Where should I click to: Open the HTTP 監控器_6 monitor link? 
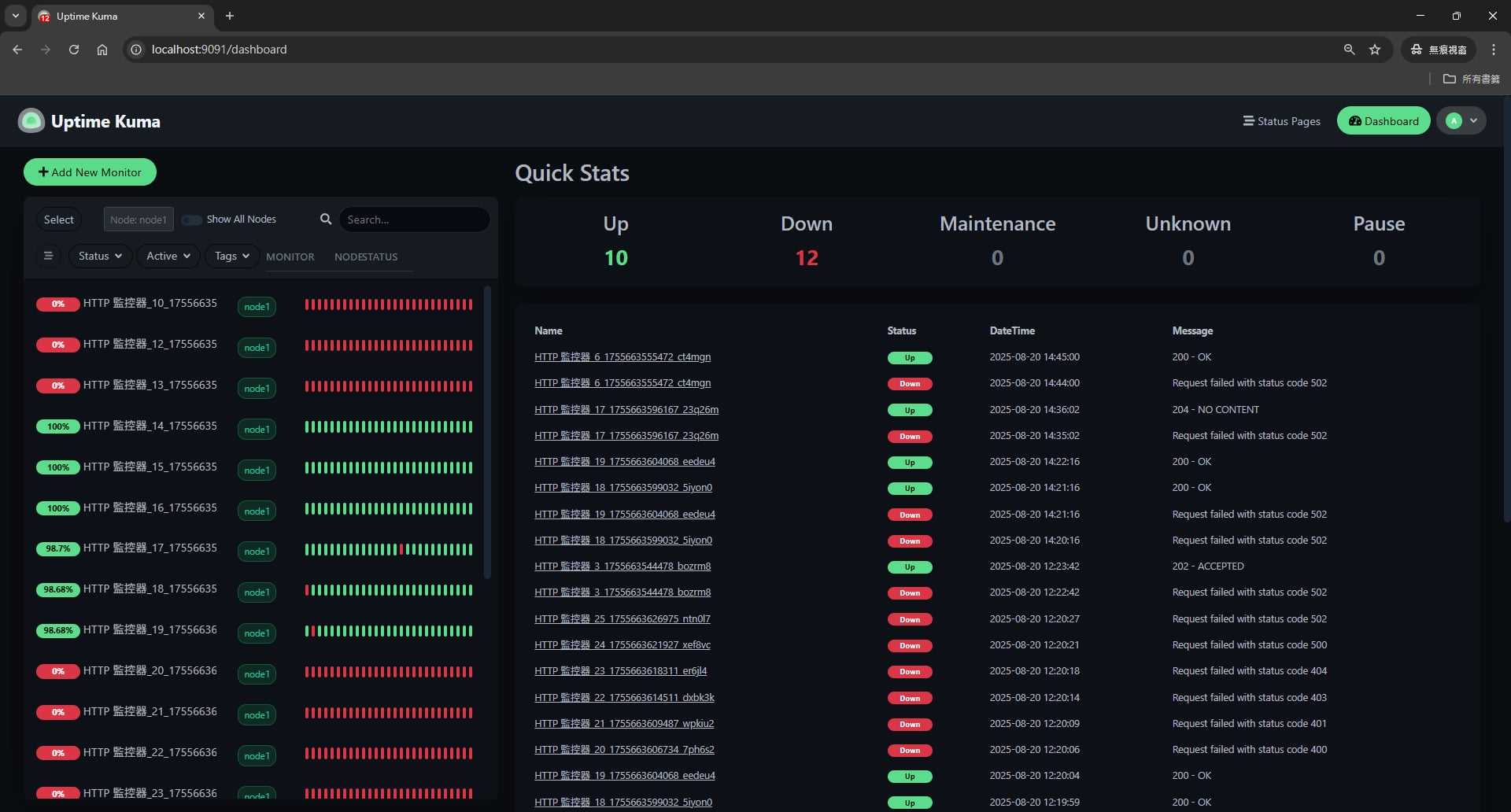[622, 356]
